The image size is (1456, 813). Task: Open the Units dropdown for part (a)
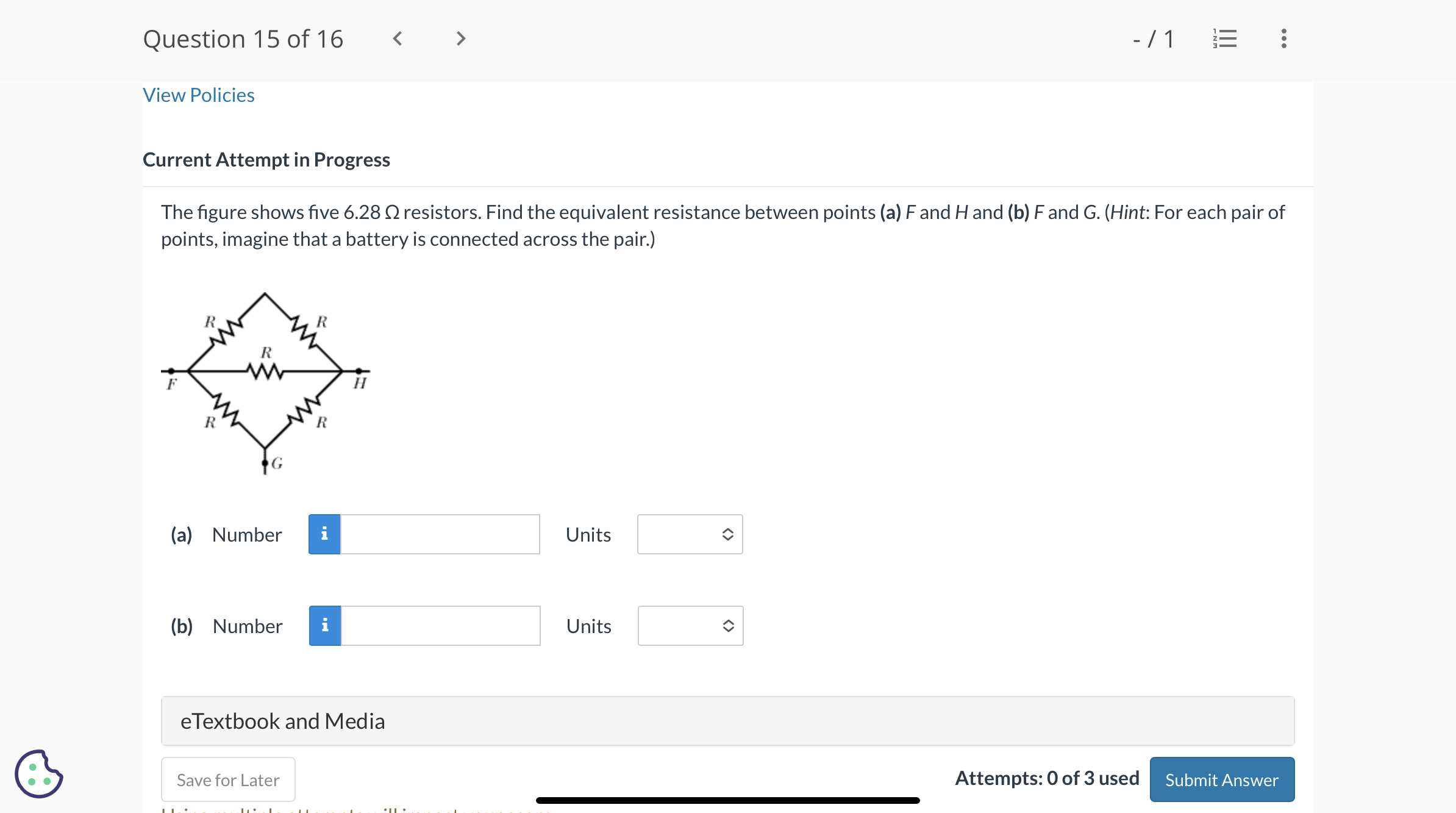690,534
